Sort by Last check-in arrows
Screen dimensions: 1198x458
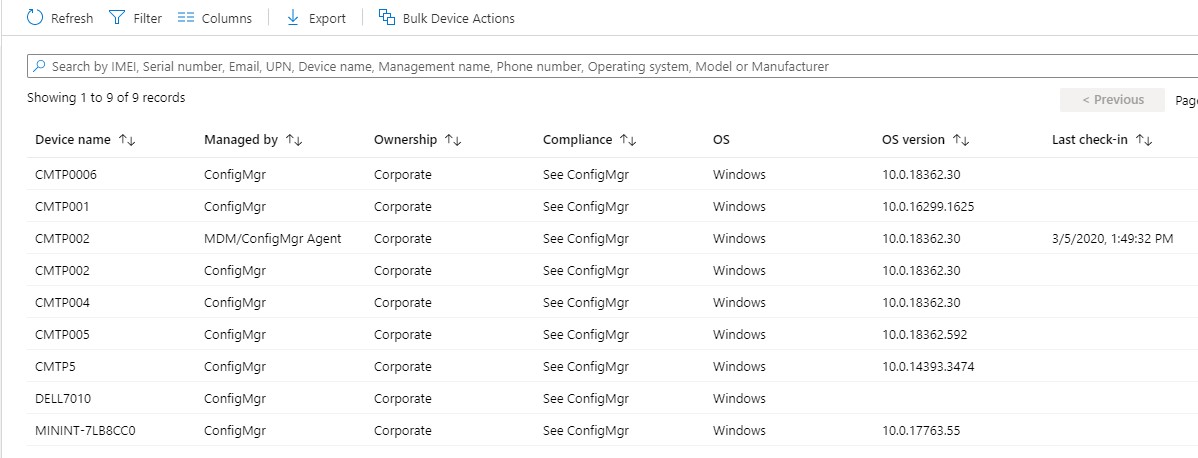point(1144,140)
